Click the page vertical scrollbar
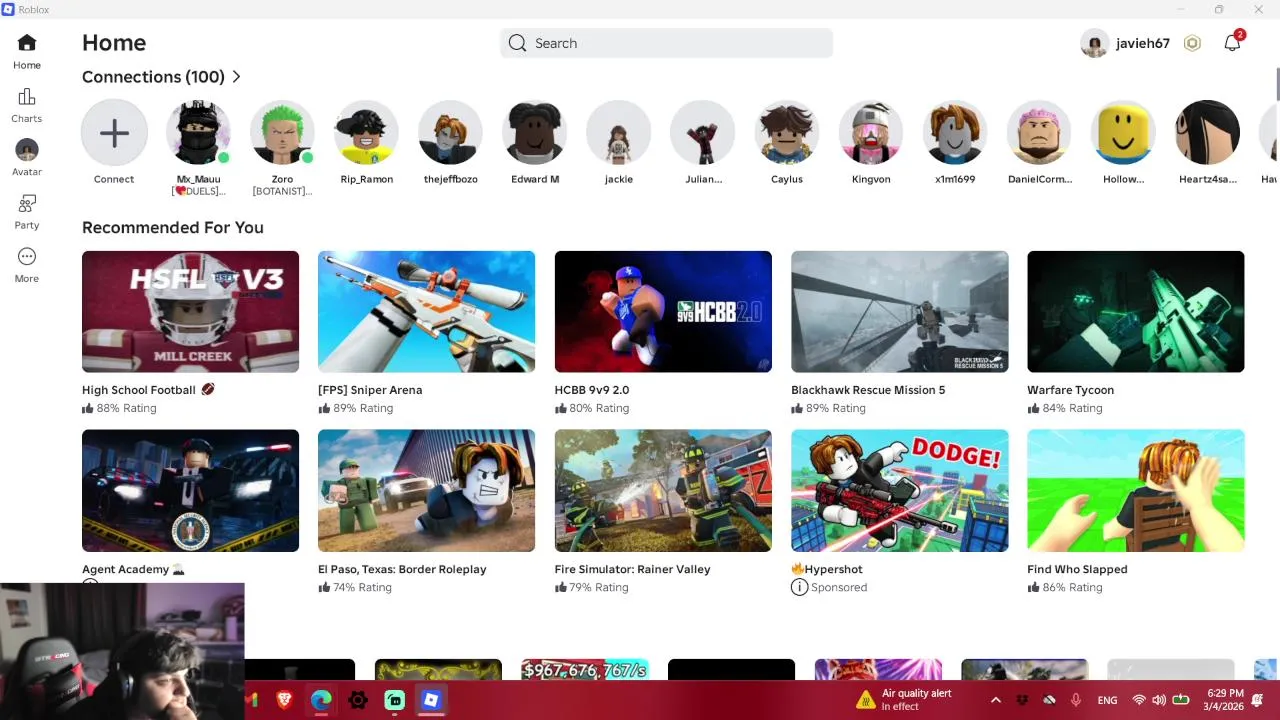 point(1276,85)
